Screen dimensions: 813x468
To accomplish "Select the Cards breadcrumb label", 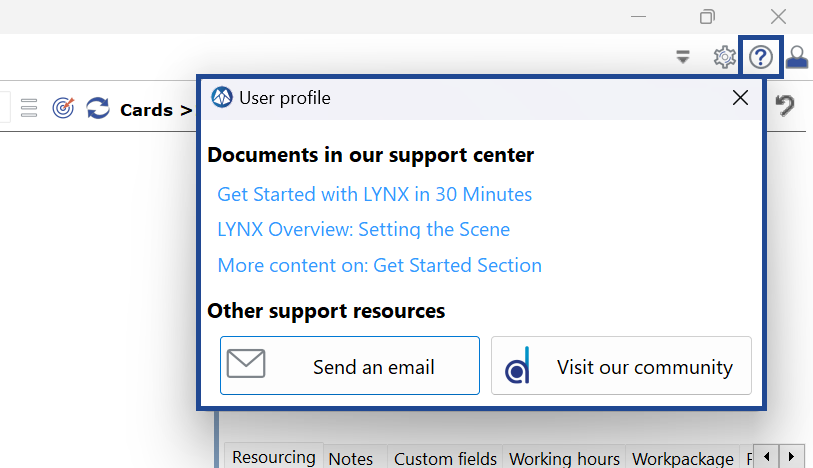I will click(146, 110).
